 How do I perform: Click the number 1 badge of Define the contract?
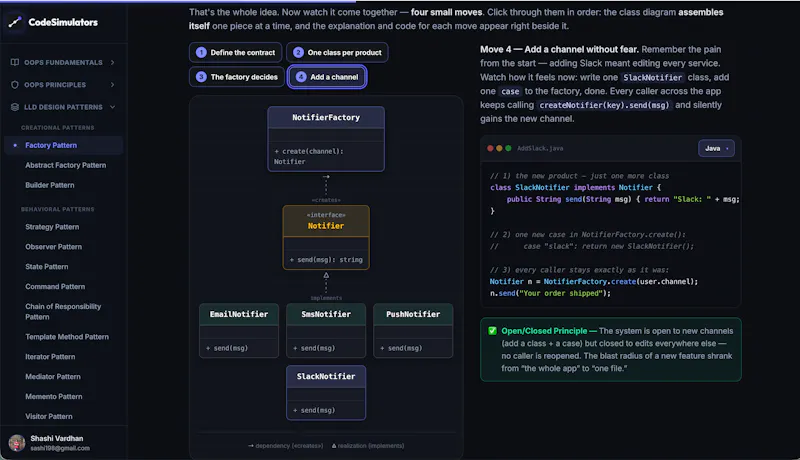tap(201, 53)
